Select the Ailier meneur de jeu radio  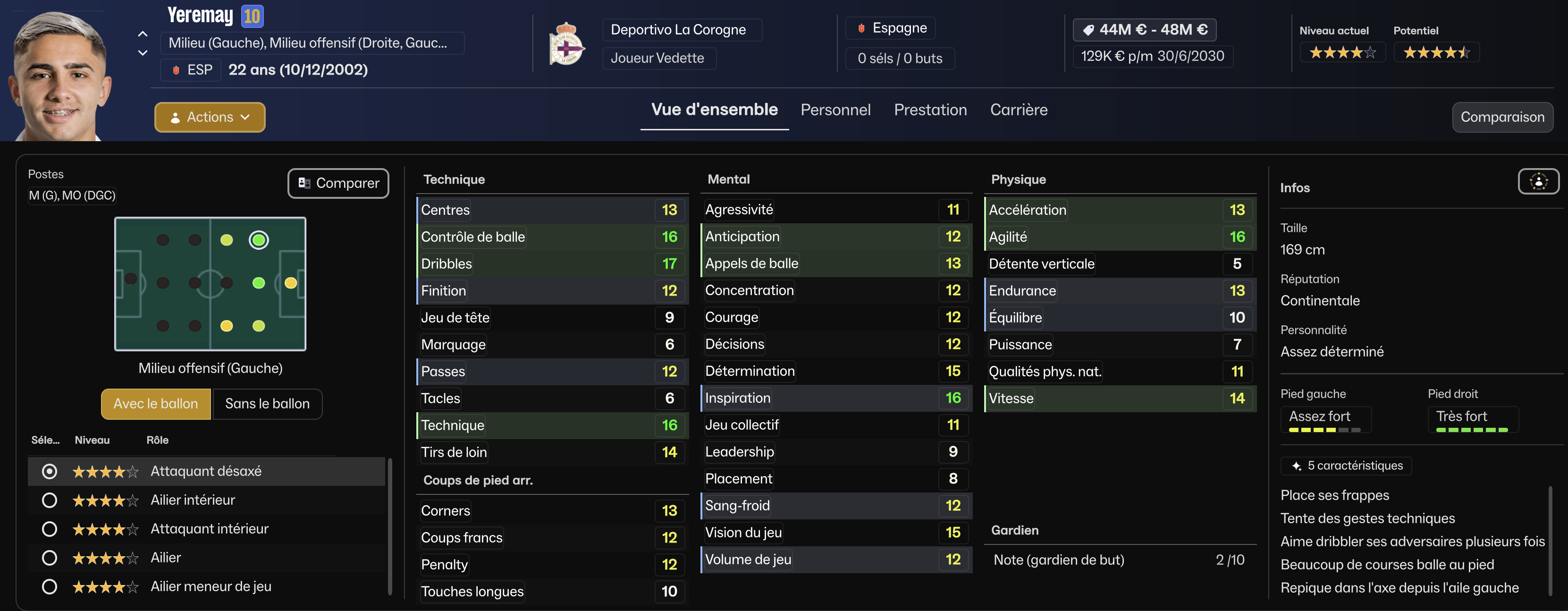point(49,586)
